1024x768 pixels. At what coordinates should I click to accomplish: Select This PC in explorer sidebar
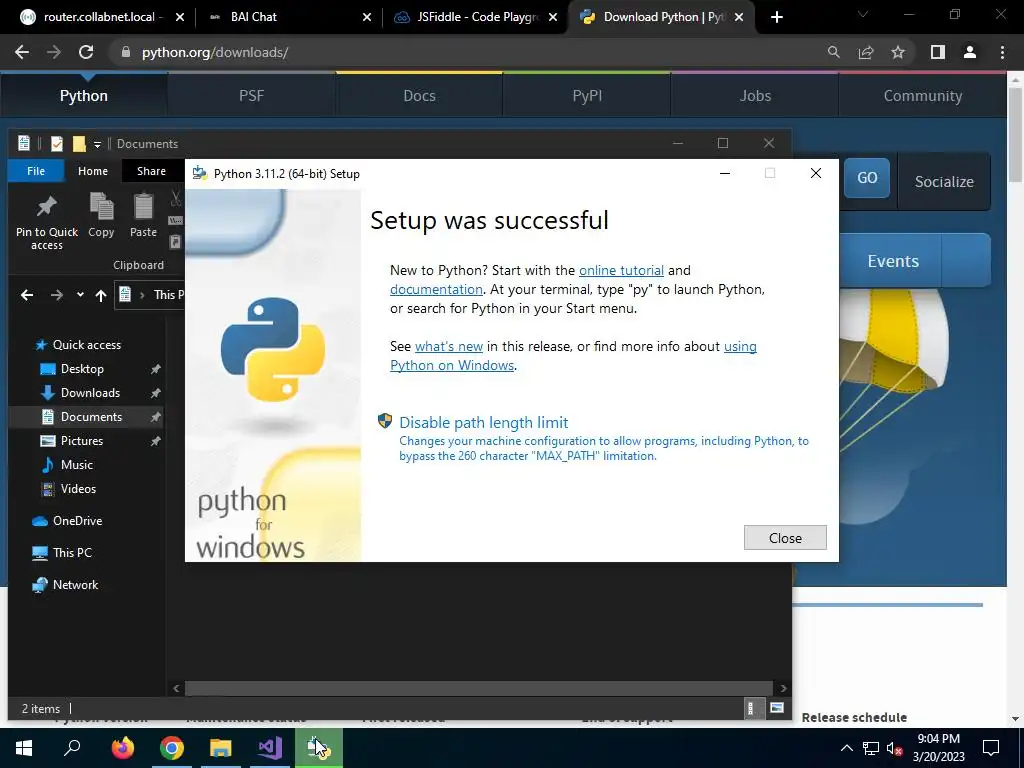click(72, 552)
